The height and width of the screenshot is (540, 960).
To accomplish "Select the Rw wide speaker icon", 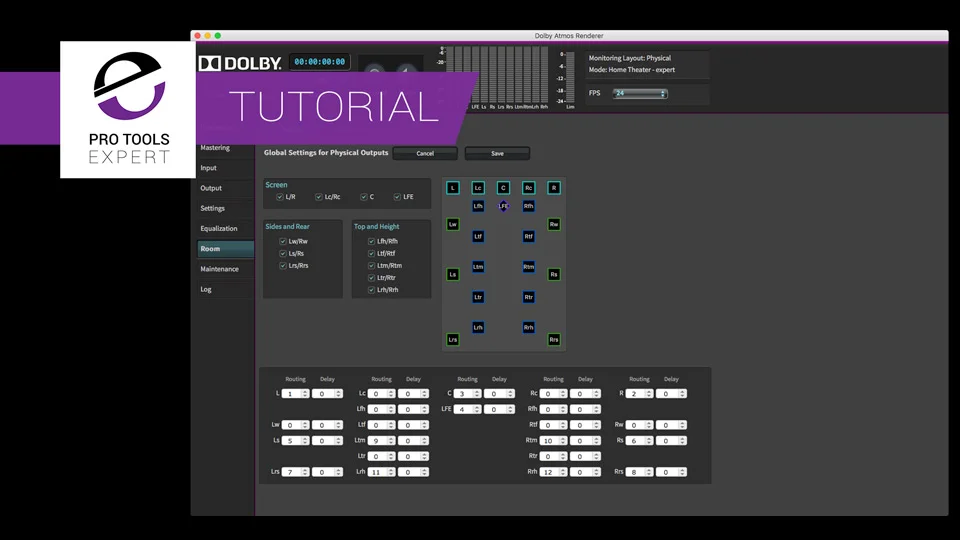I will [553, 224].
